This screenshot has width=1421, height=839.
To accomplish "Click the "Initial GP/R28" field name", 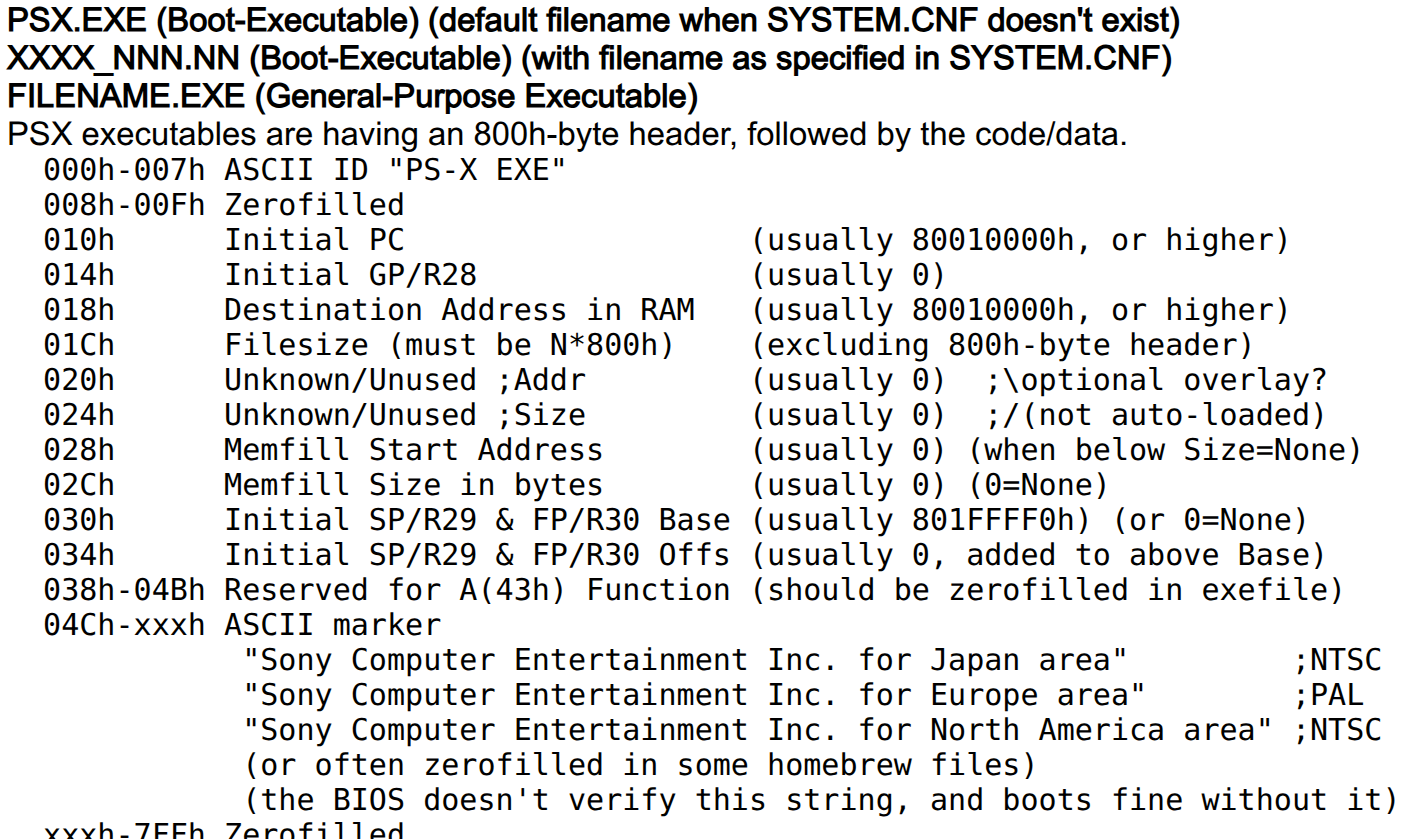I will point(350,275).
